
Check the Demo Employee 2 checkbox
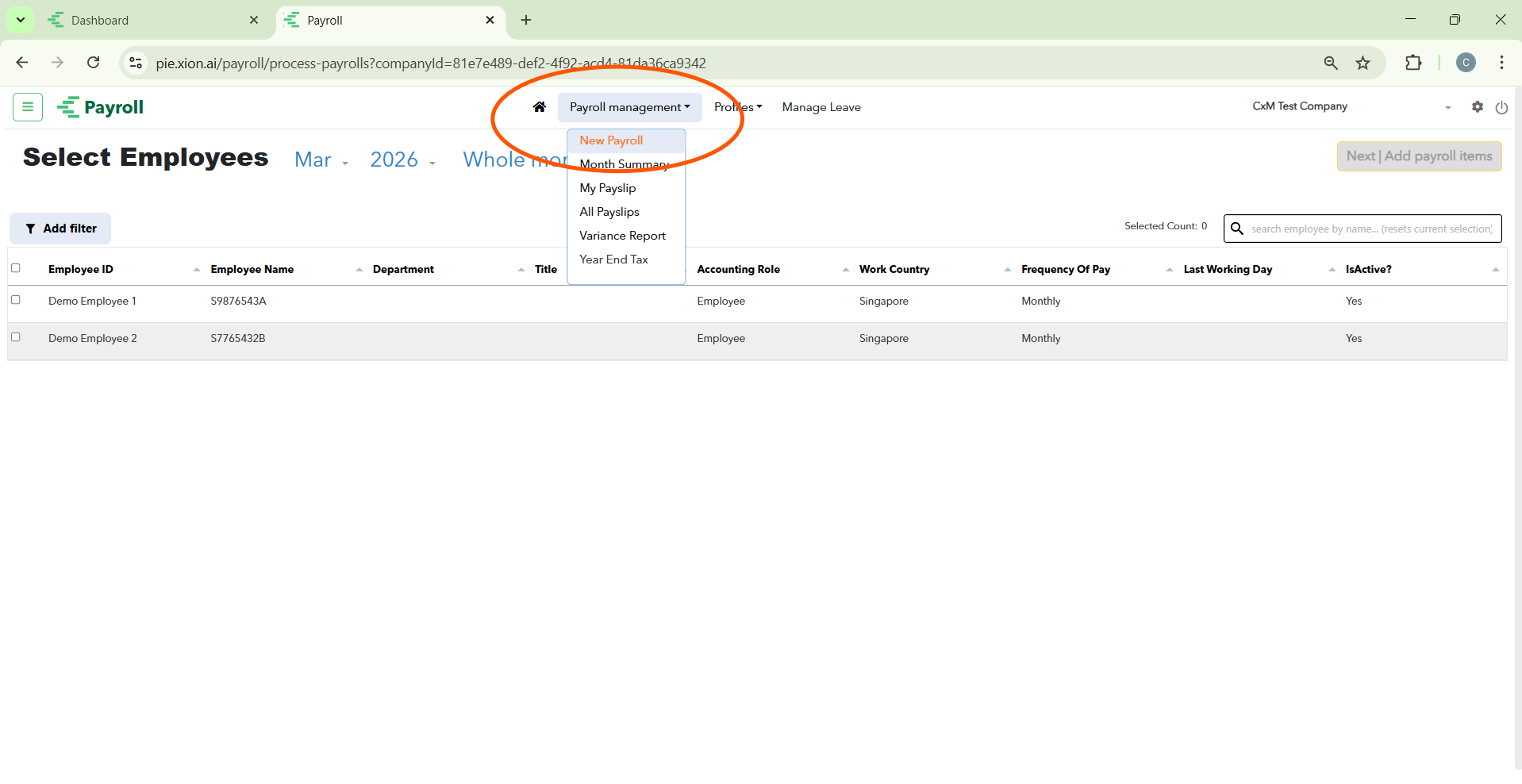pos(16,337)
